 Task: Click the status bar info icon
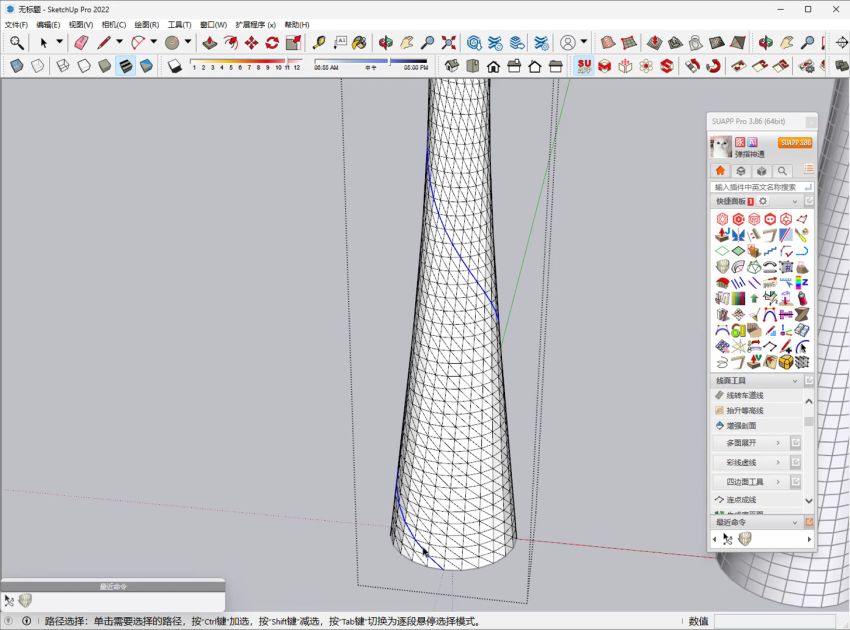pyautogui.click(x=26, y=621)
